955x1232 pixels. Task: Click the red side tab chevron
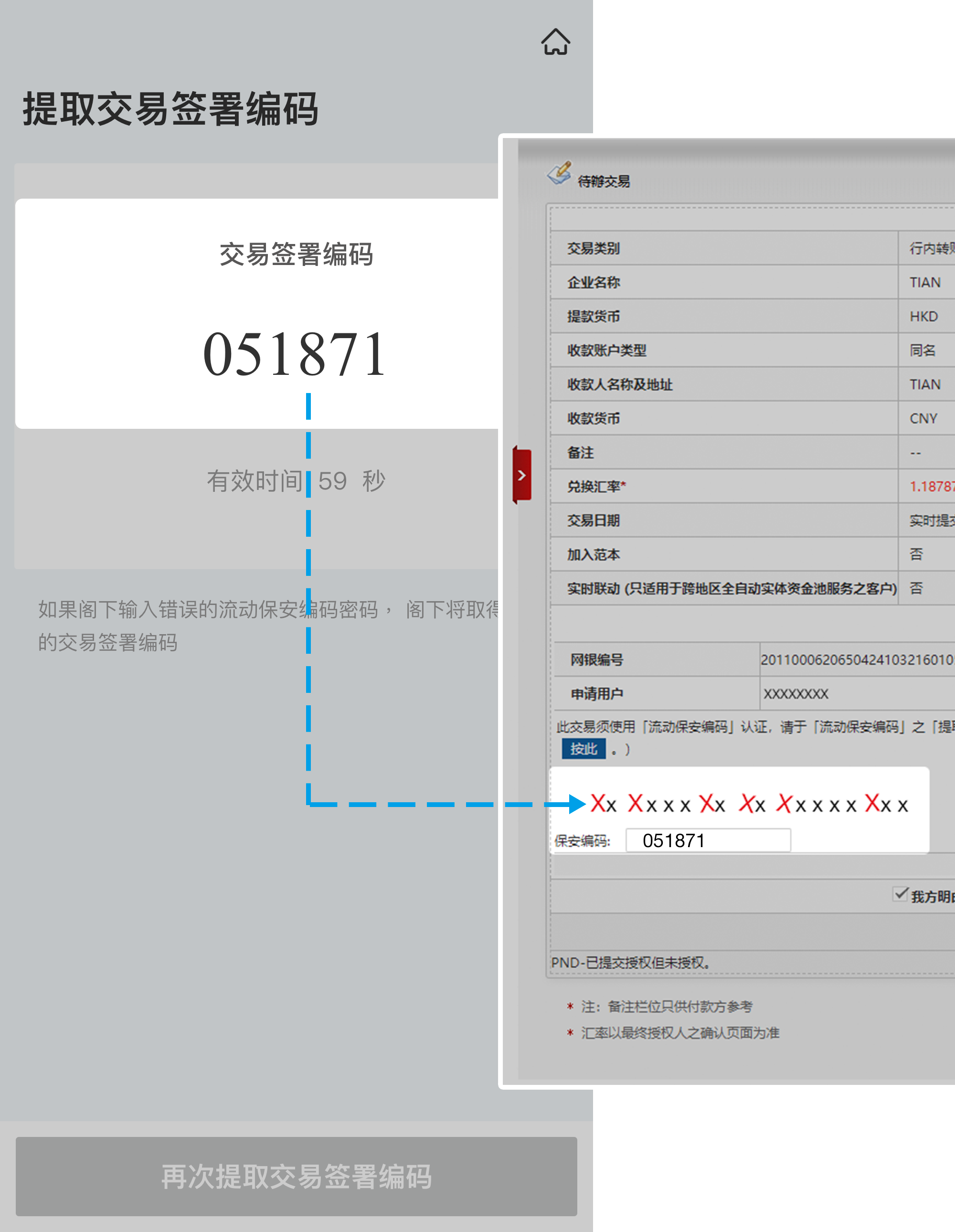point(522,475)
